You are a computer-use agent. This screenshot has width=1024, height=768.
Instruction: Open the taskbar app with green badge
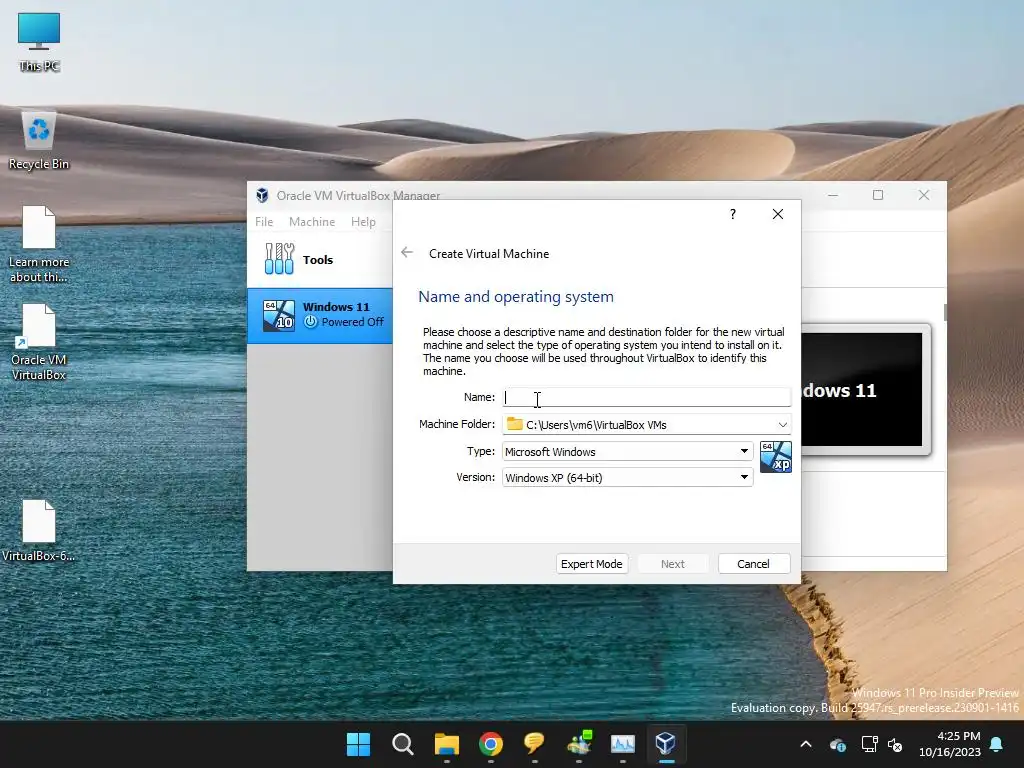click(579, 743)
